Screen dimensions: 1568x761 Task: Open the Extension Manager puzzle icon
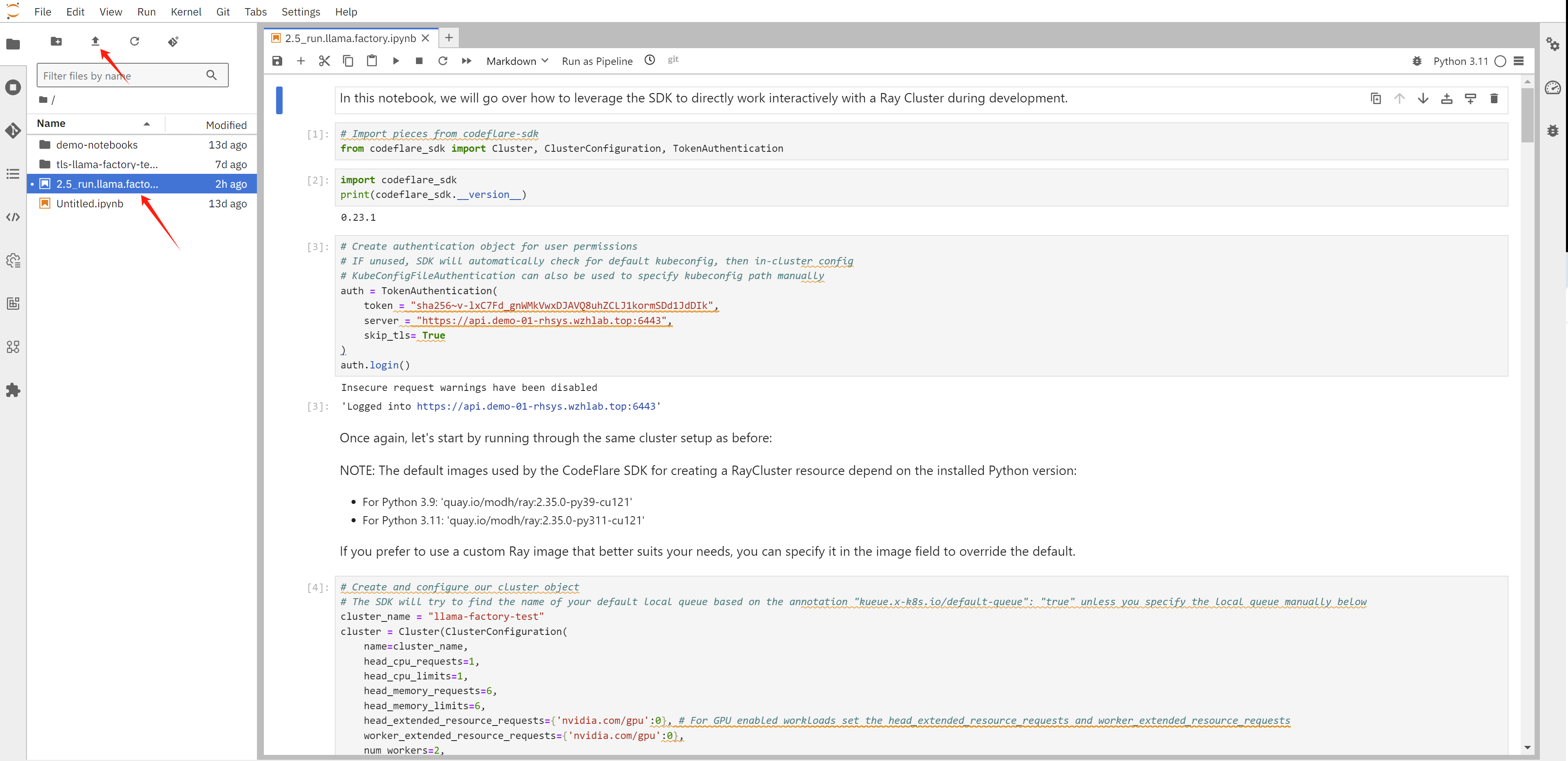coord(13,390)
